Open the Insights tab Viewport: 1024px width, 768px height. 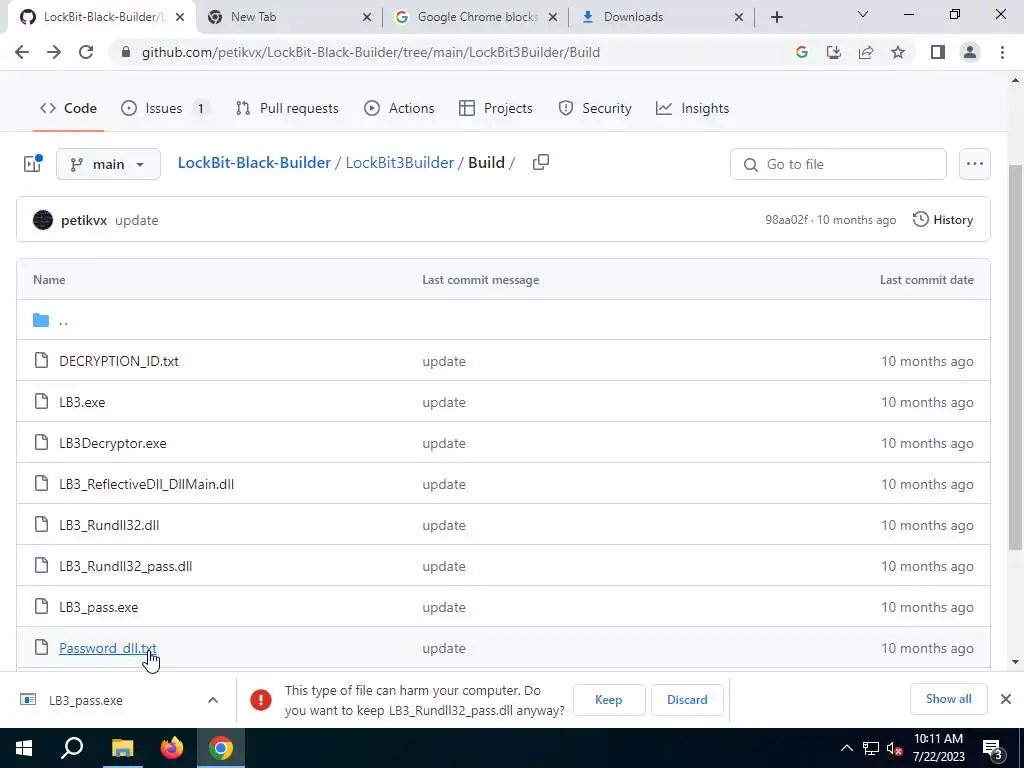pos(692,108)
